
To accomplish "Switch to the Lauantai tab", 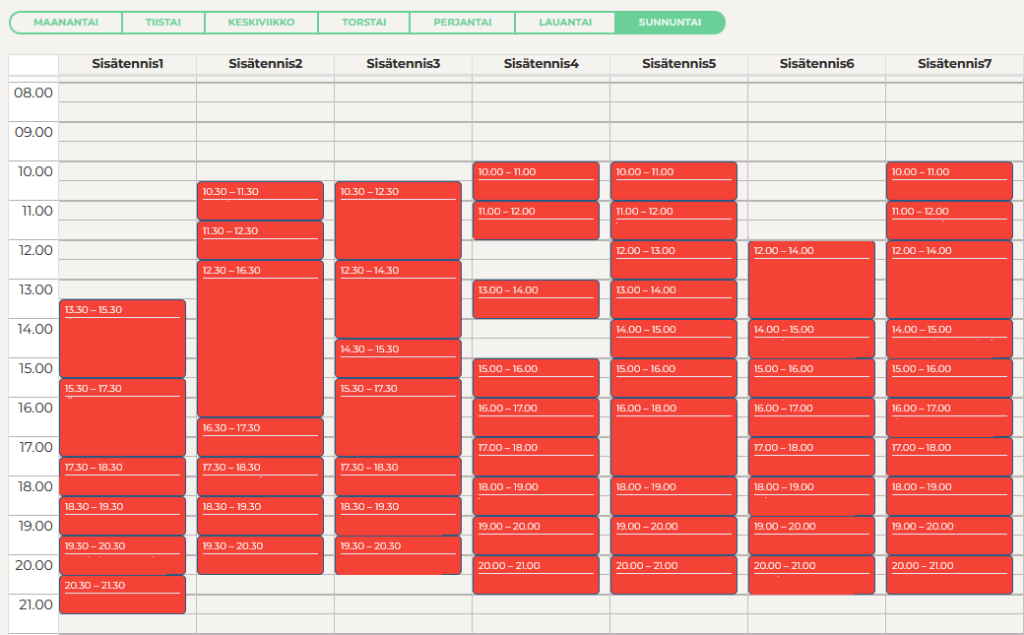I will click(x=564, y=22).
